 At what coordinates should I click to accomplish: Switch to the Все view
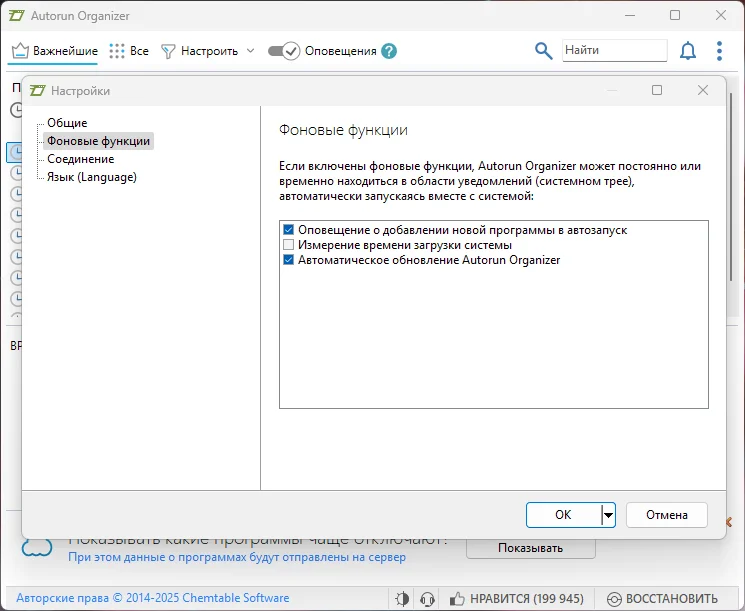pyautogui.click(x=129, y=51)
